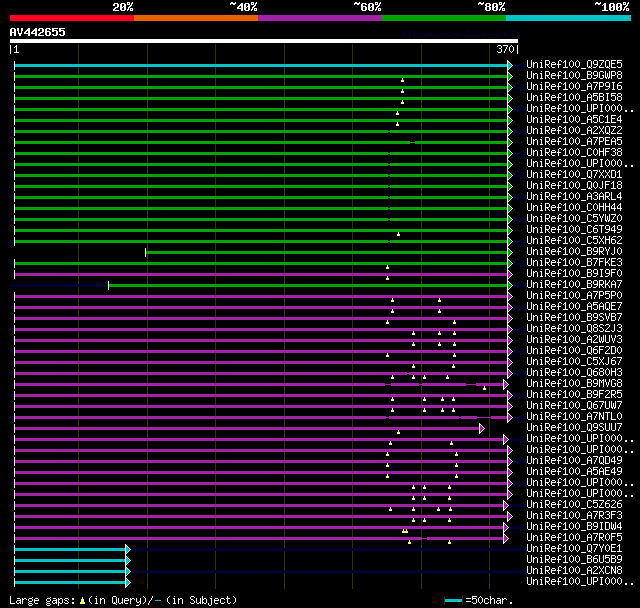Click the arrowhead ending the B9MVG8 alignment

coord(506,384)
